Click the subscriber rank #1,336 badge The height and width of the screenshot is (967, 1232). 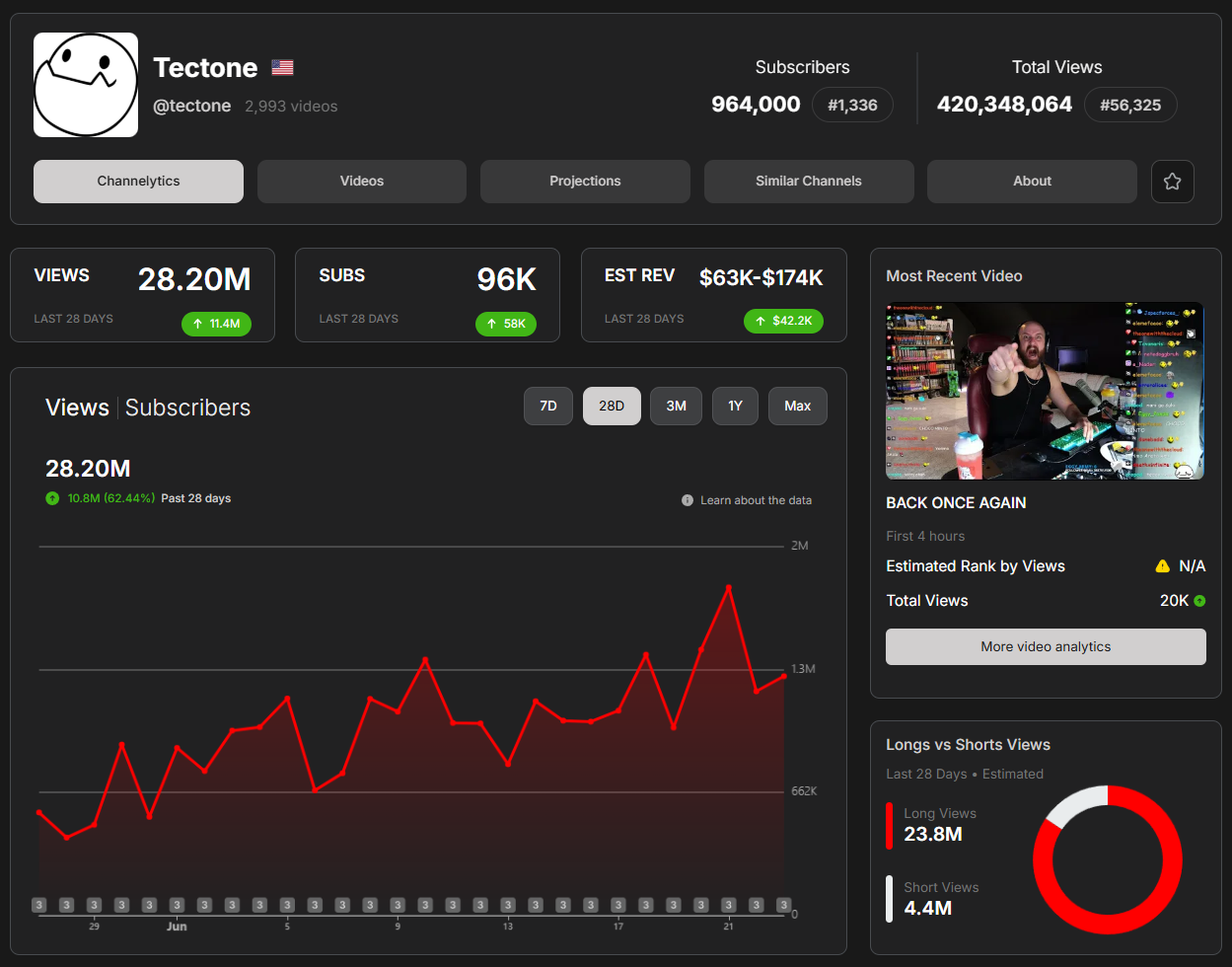tap(852, 105)
